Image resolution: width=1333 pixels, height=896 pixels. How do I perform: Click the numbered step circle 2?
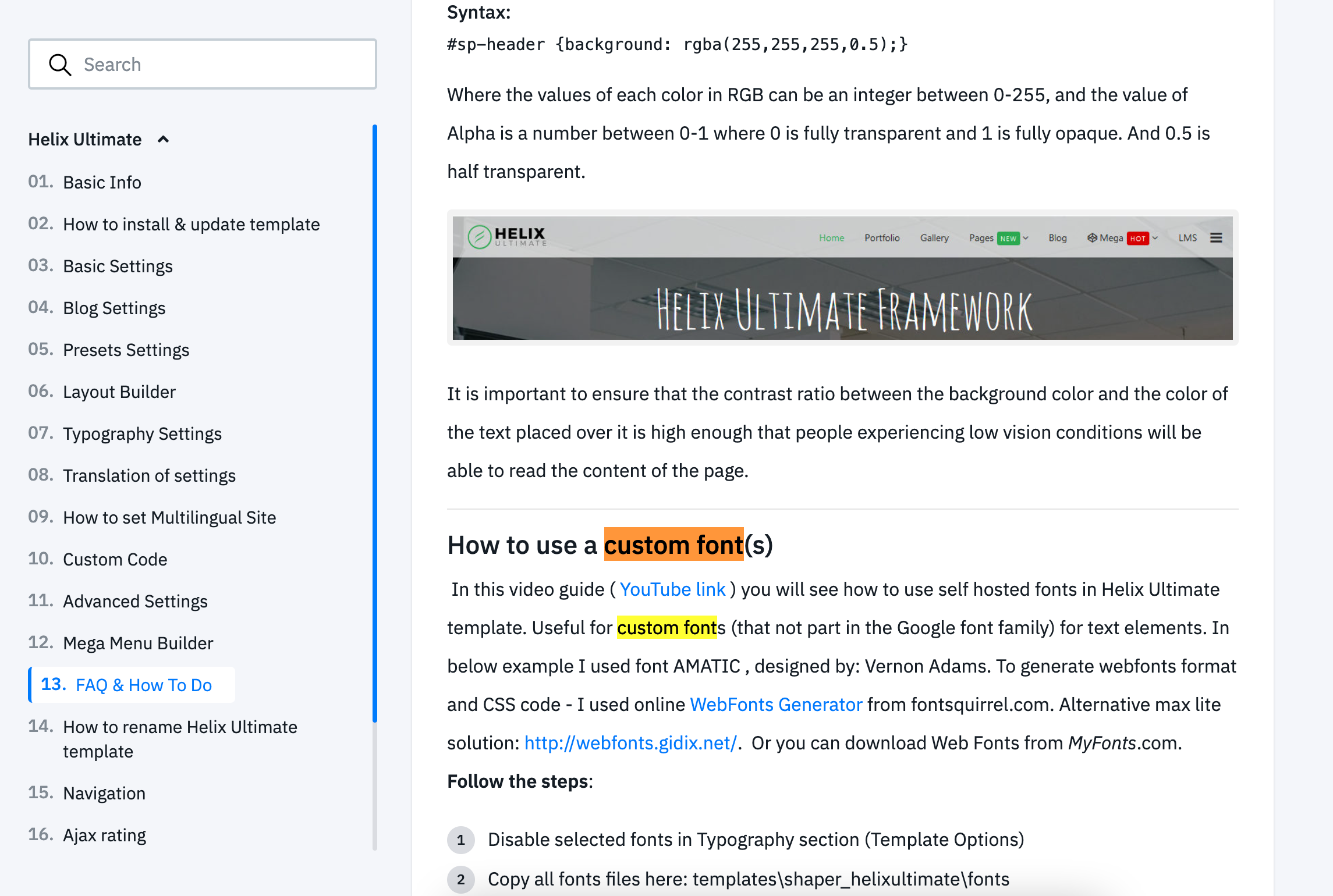click(460, 880)
